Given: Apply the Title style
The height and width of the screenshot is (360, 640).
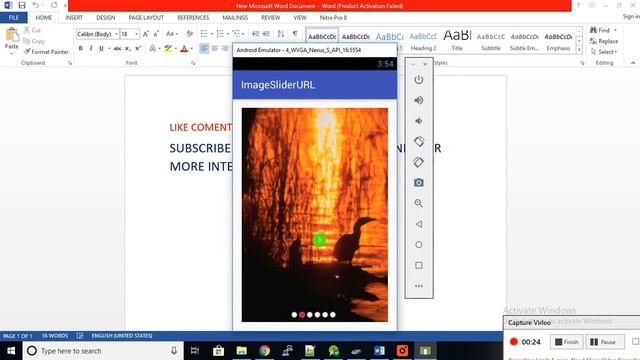Looking at the screenshot, I should (x=457, y=41).
